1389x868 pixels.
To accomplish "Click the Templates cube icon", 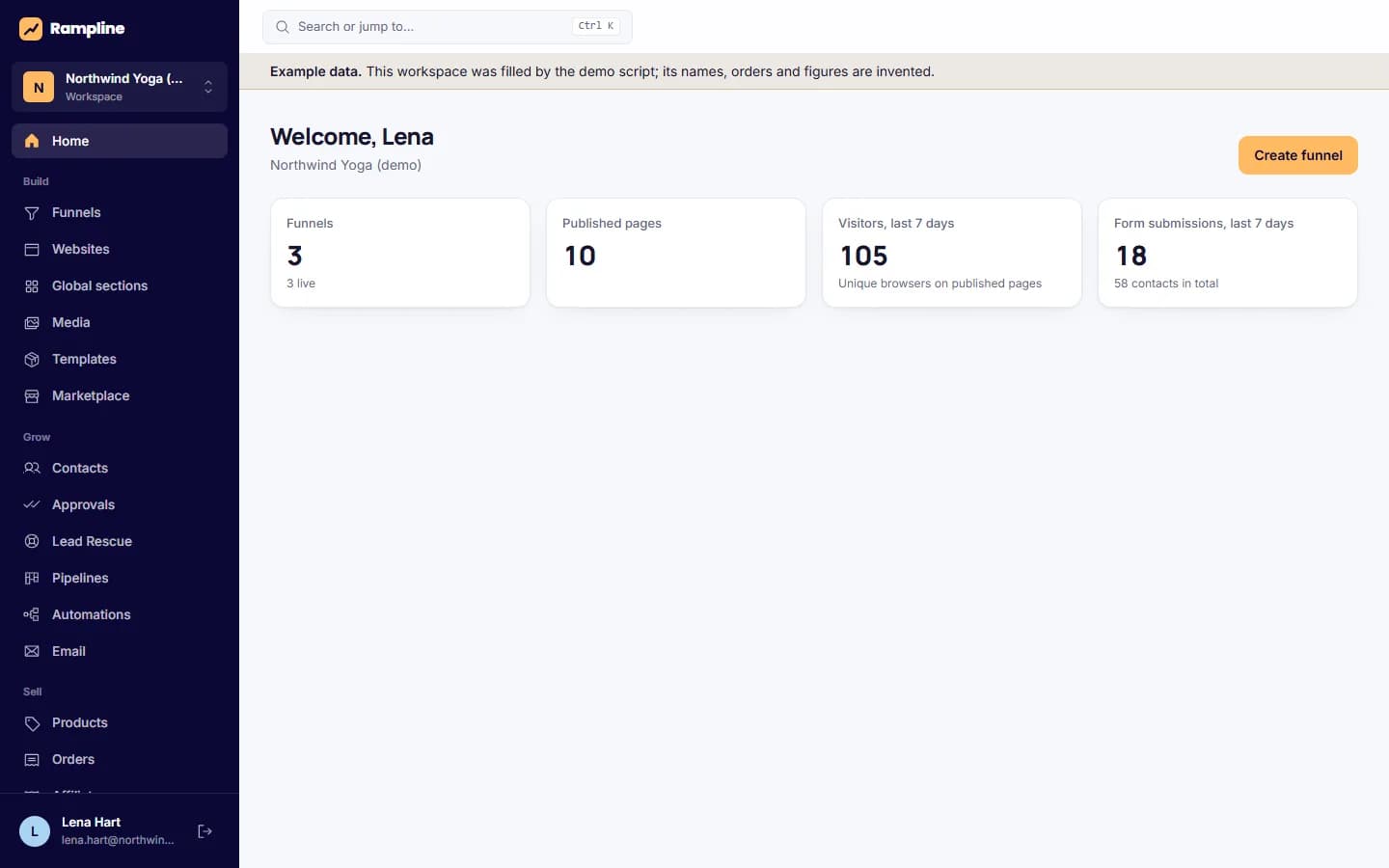I will pos(32,359).
